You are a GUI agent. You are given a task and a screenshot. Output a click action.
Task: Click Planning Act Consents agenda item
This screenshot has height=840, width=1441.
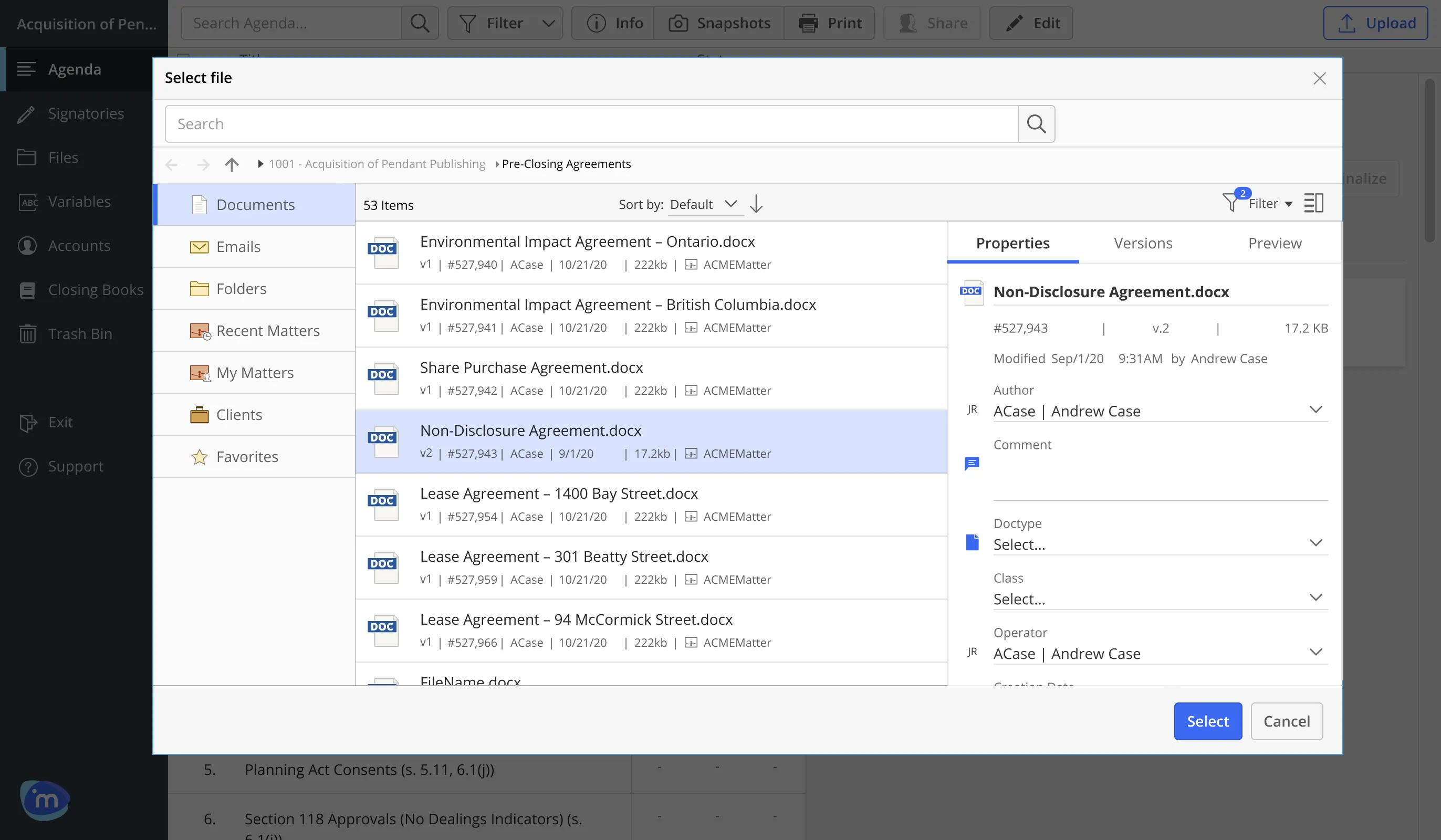pyautogui.click(x=369, y=769)
